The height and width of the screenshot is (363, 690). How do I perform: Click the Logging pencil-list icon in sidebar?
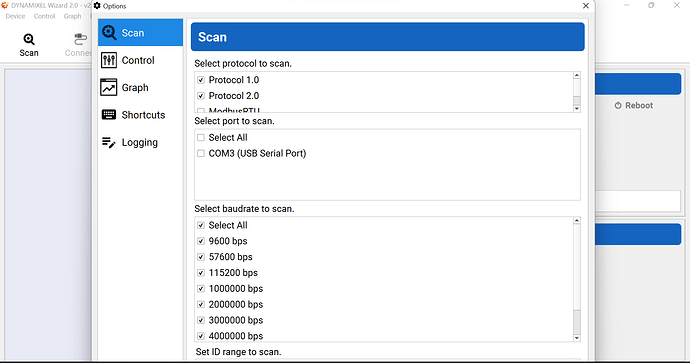109,143
